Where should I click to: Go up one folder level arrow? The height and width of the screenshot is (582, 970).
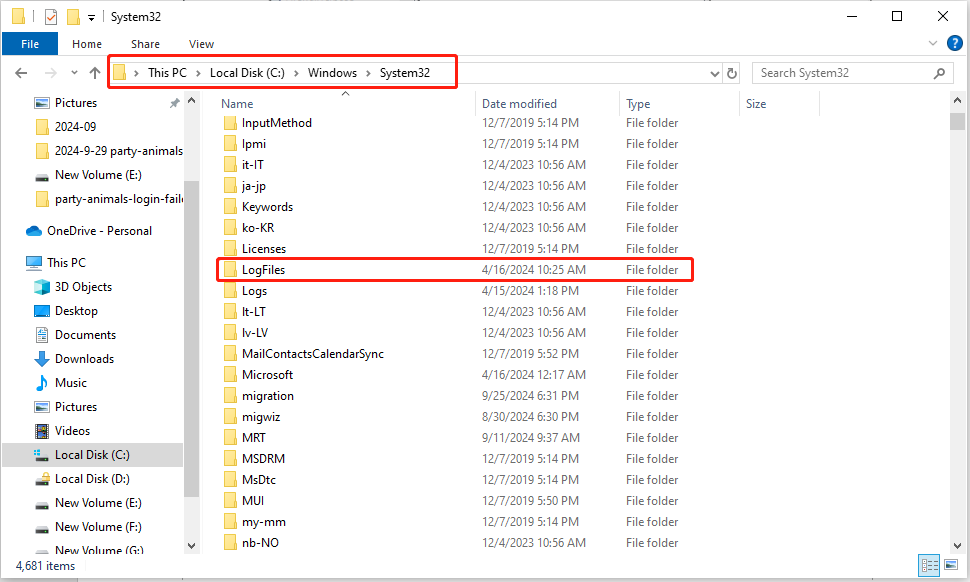click(x=95, y=73)
